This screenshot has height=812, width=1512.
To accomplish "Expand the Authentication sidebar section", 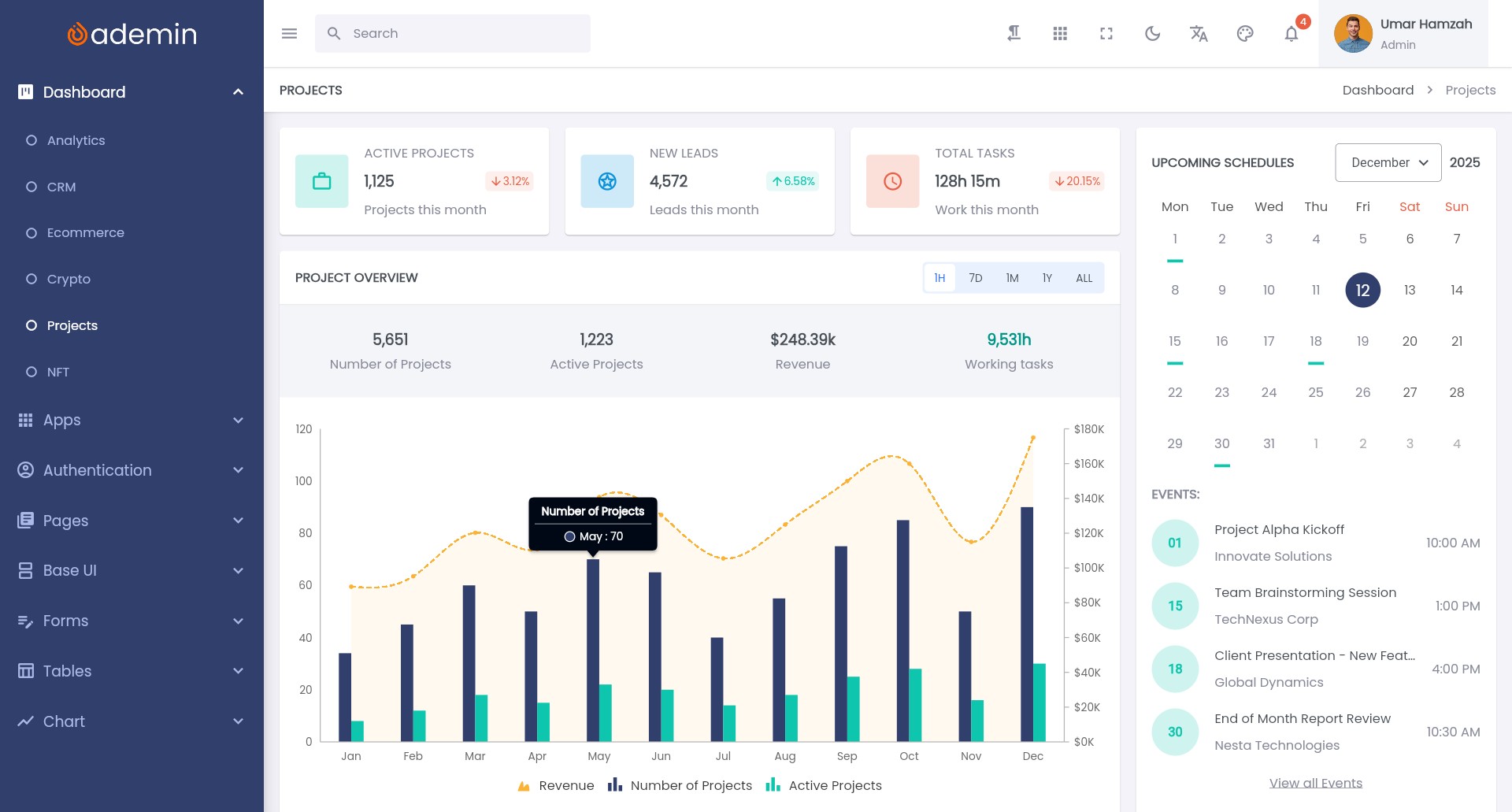I will (x=132, y=470).
